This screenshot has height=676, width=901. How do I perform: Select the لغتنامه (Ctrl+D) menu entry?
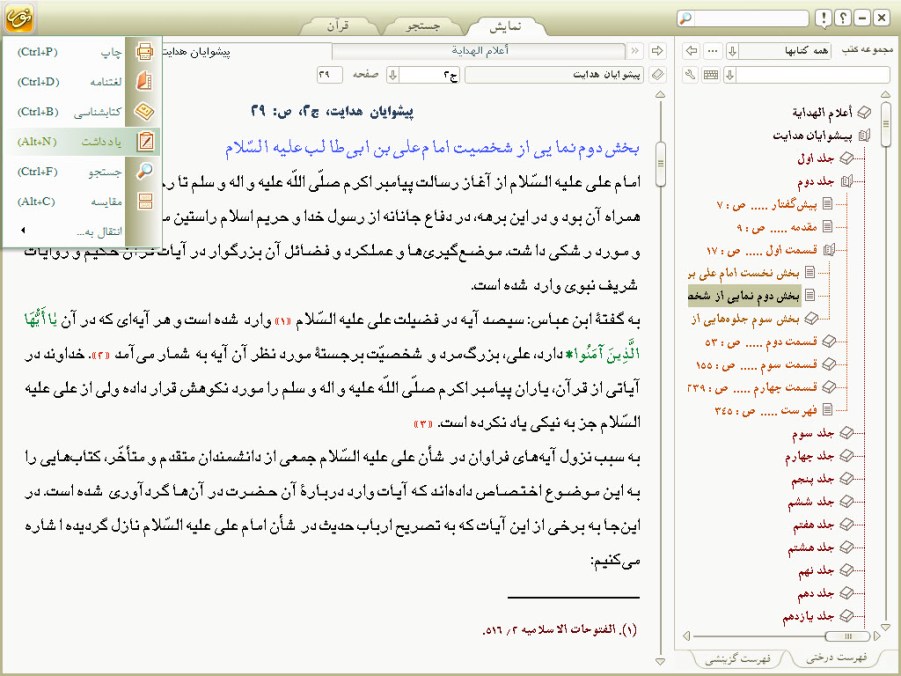point(81,82)
